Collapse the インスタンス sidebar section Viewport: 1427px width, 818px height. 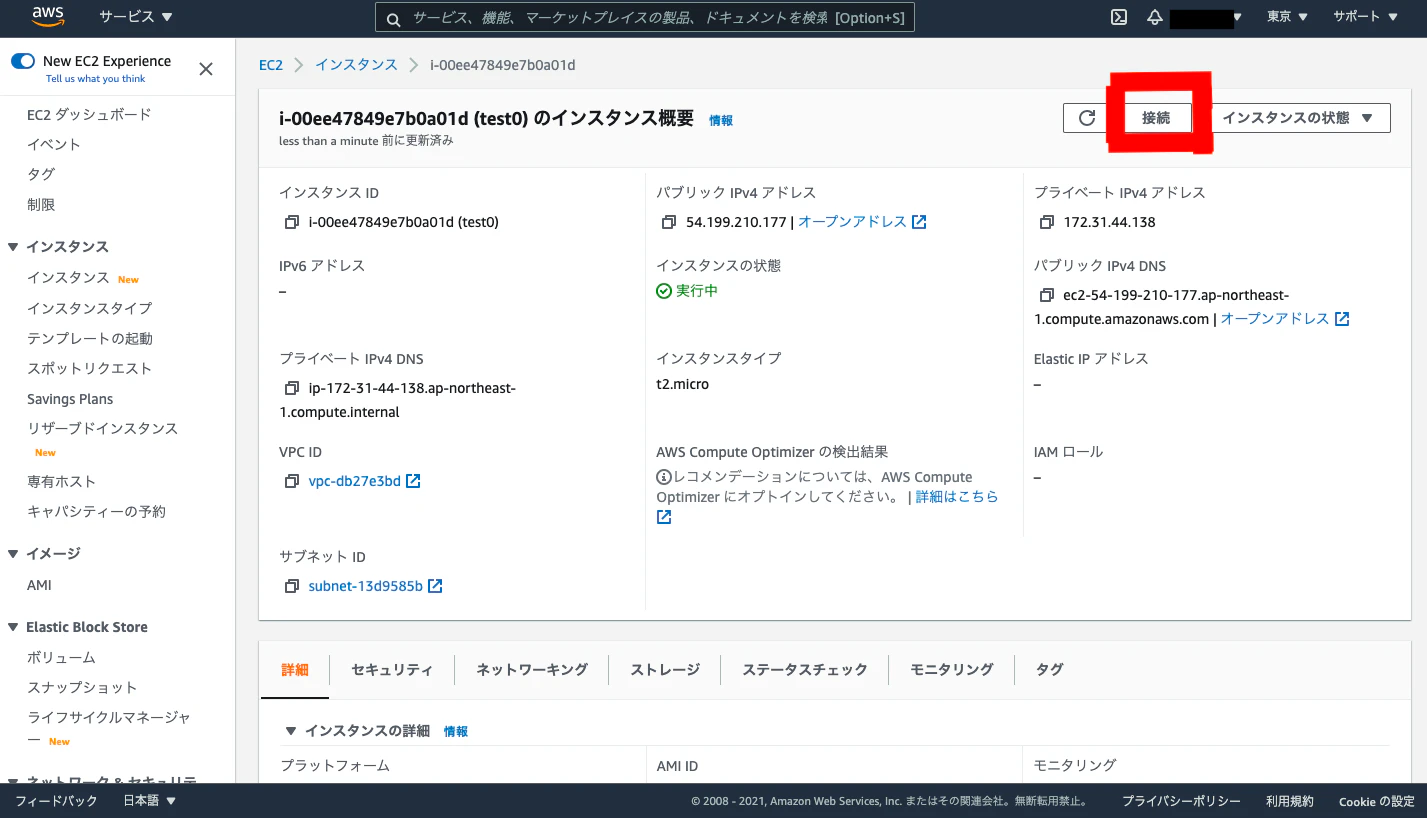point(14,247)
